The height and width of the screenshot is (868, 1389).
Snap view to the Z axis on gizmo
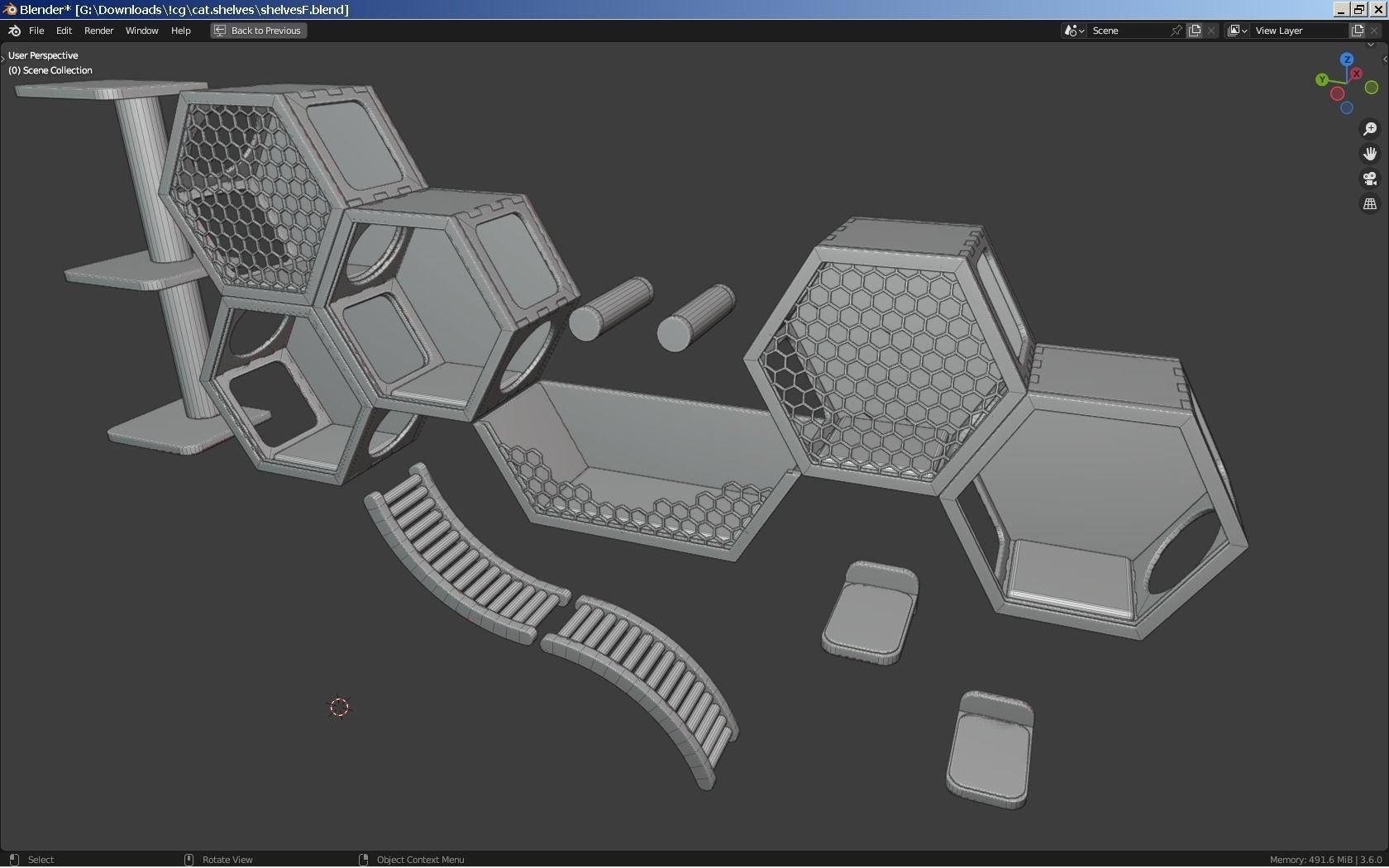click(1347, 60)
